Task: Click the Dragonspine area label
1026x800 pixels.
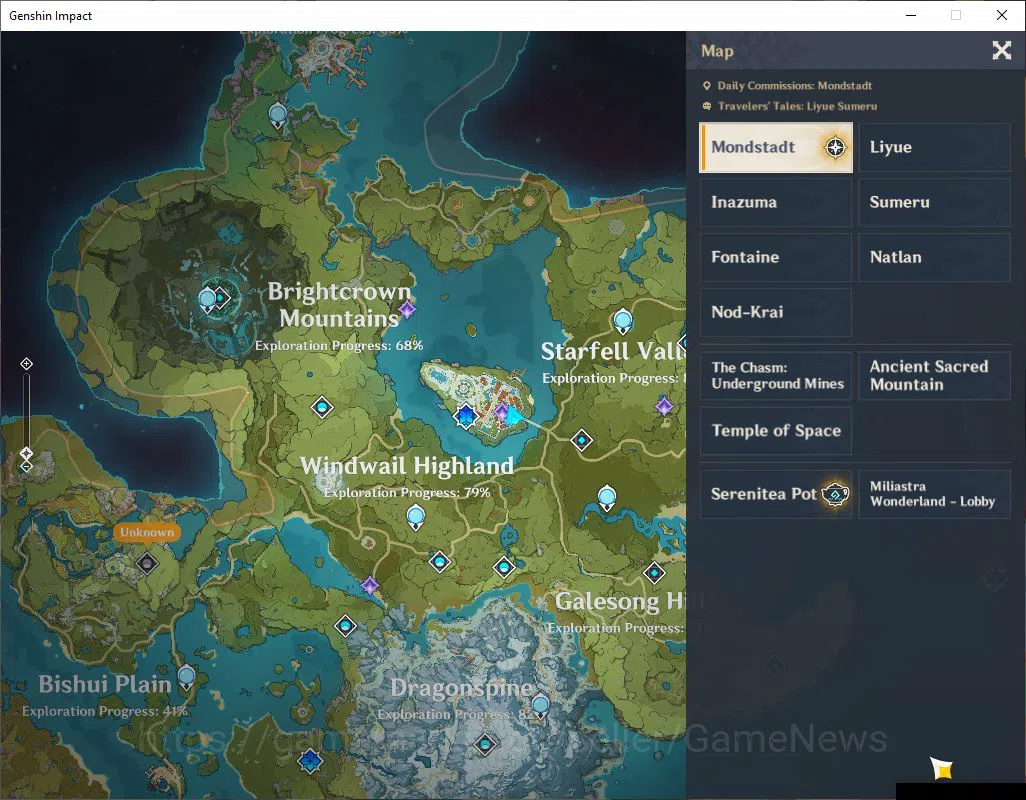Action: (x=462, y=688)
